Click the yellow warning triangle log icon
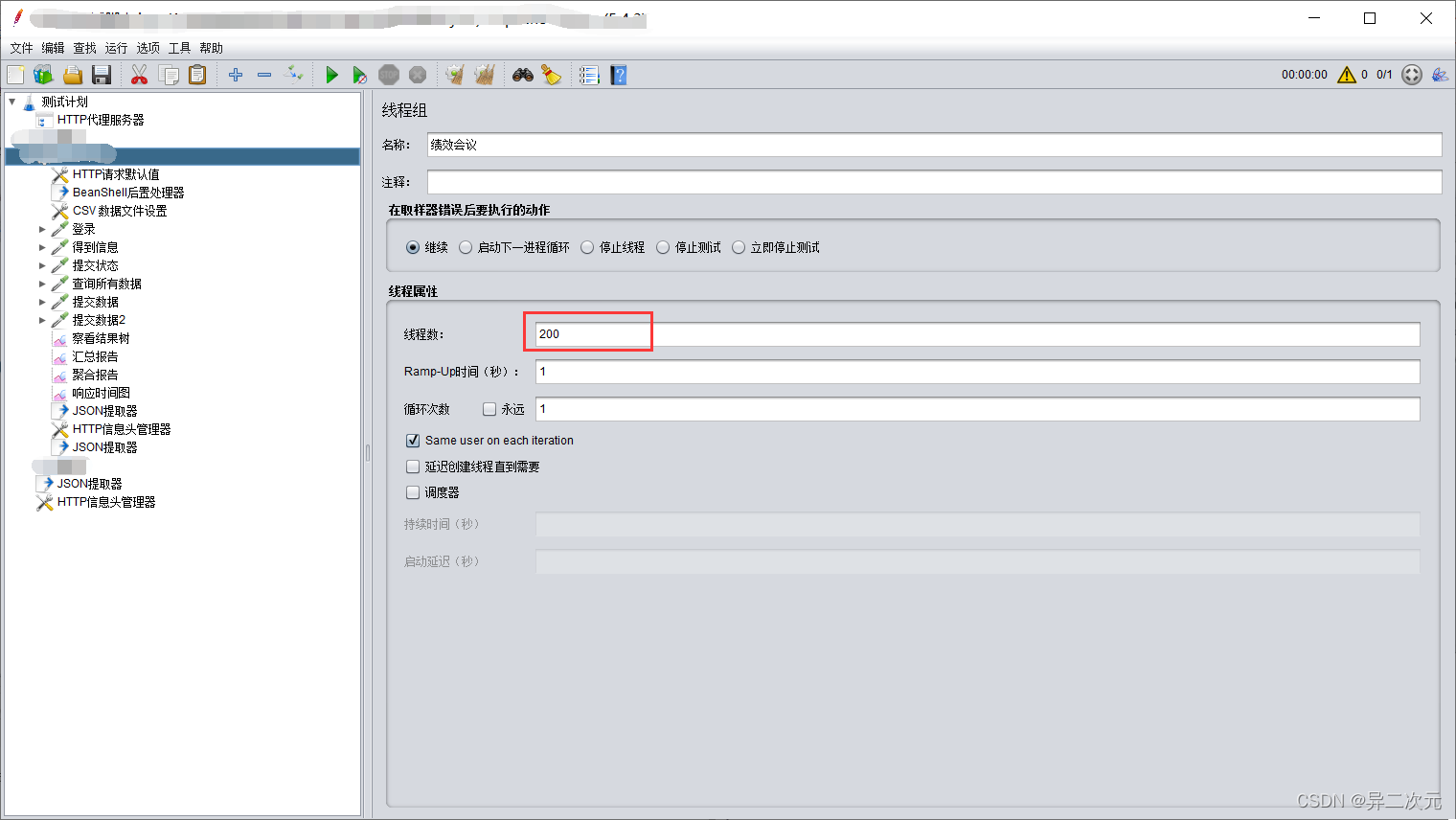Screen dimensions: 1456x820 pyautogui.click(x=1347, y=75)
